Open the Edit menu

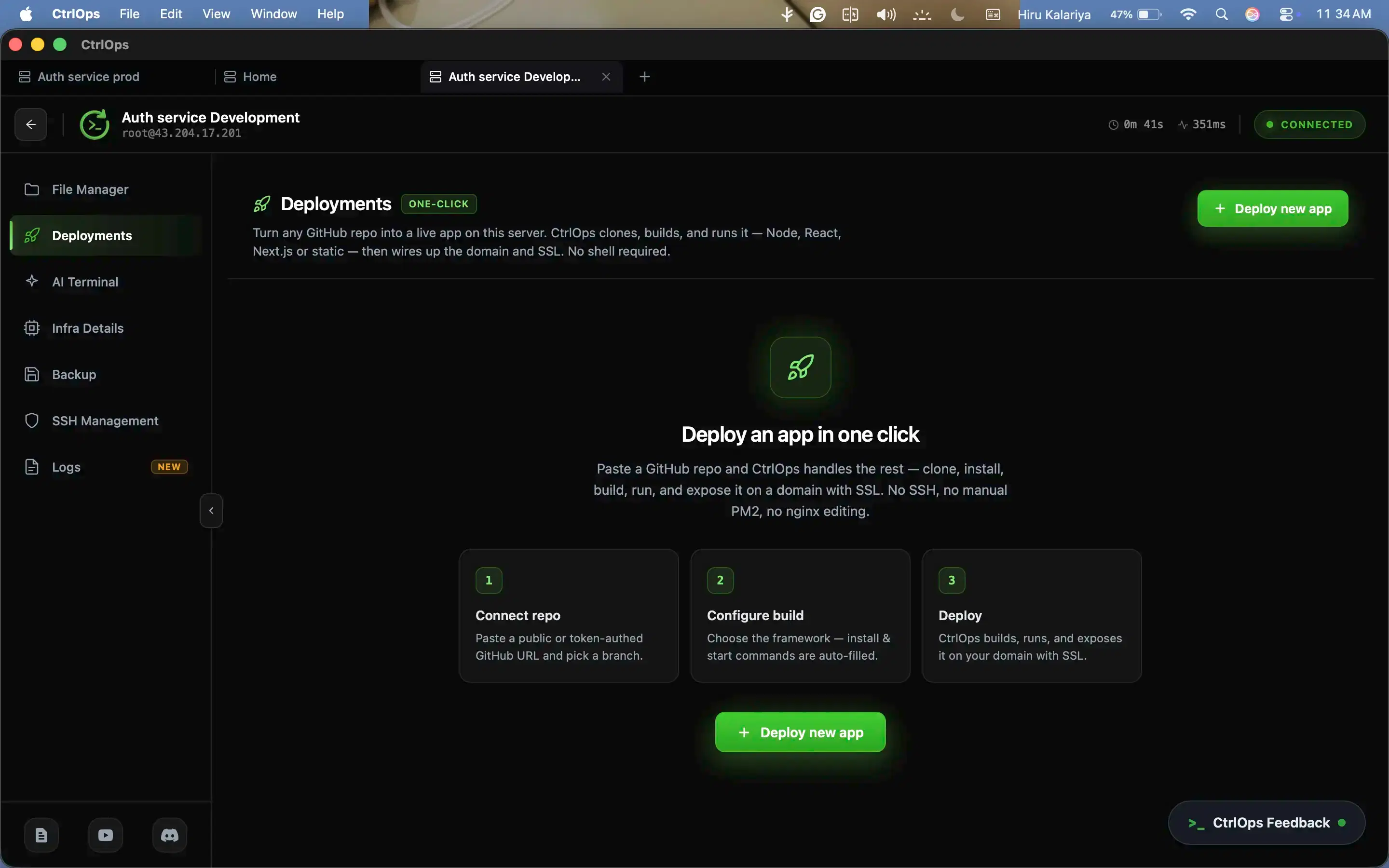171,14
